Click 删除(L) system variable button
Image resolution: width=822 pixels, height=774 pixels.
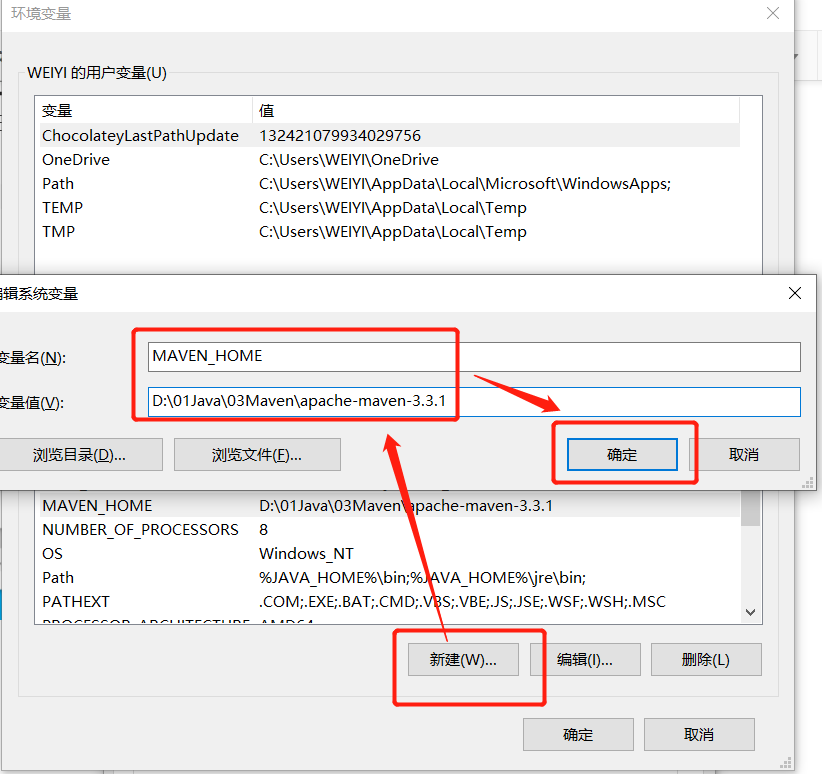[706, 660]
